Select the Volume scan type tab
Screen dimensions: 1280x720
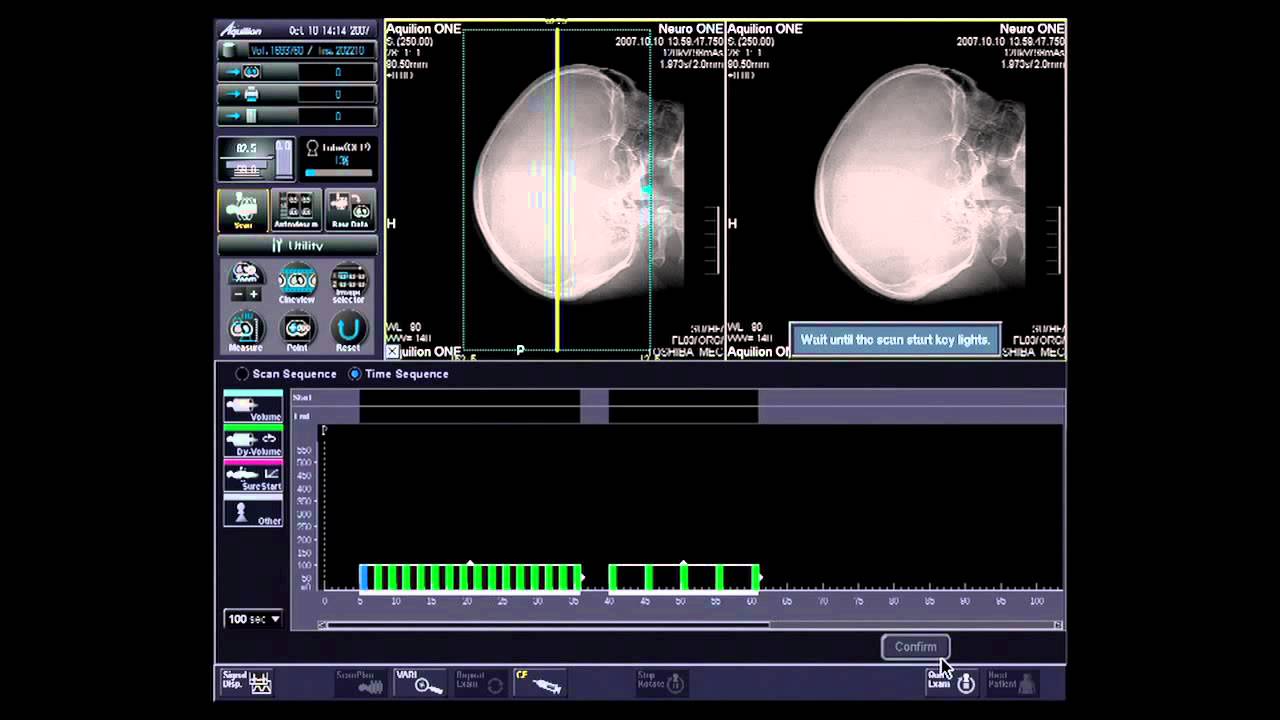tap(253, 406)
